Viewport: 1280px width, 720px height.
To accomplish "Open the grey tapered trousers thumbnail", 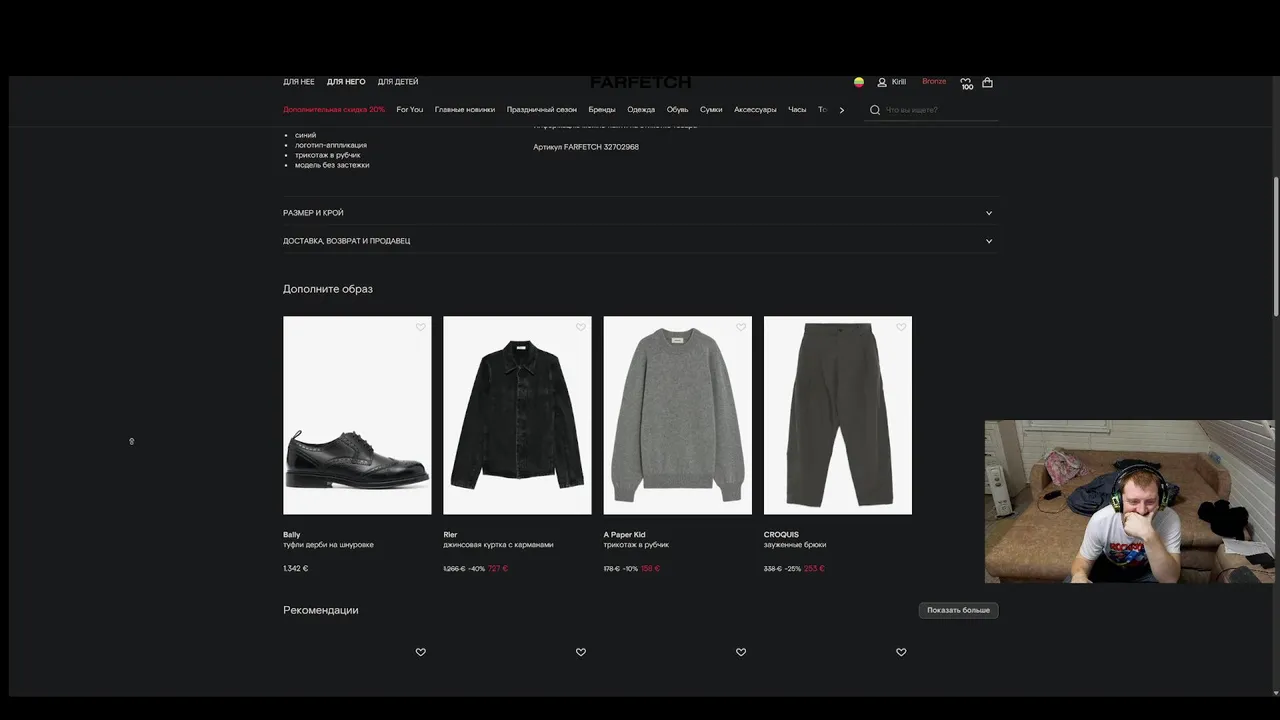I will click(x=838, y=415).
